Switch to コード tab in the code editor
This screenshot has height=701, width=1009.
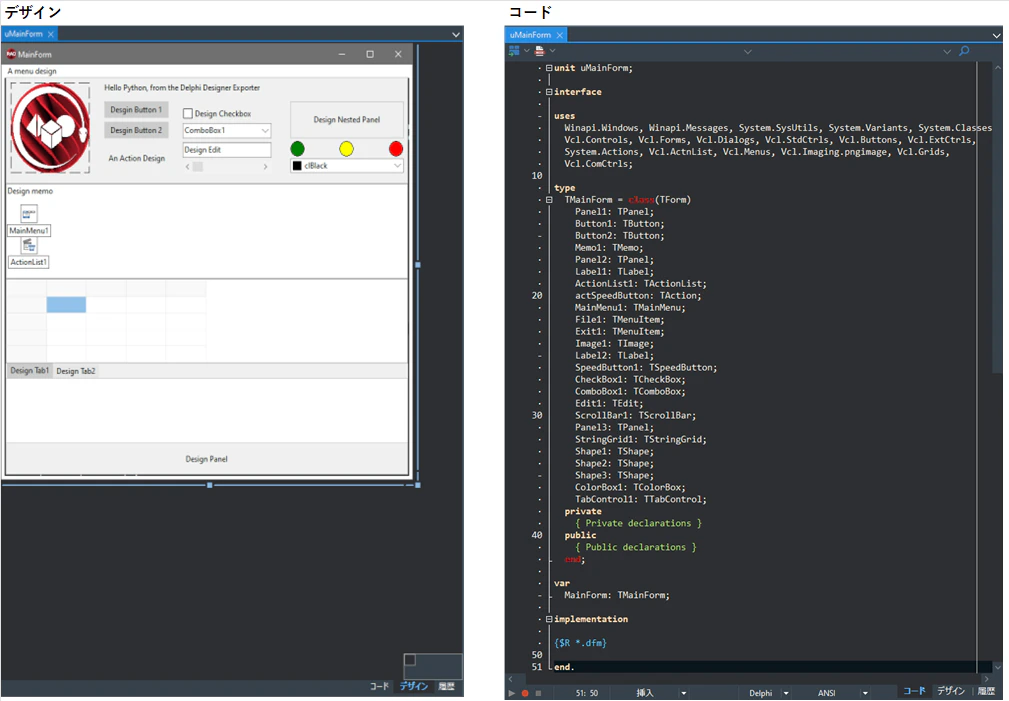(x=914, y=691)
